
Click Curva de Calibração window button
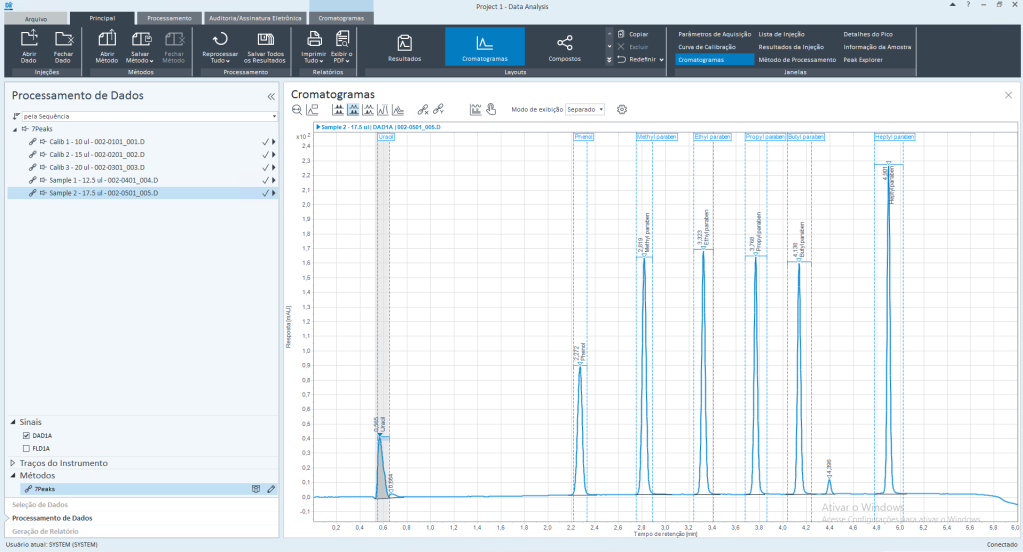707,47
